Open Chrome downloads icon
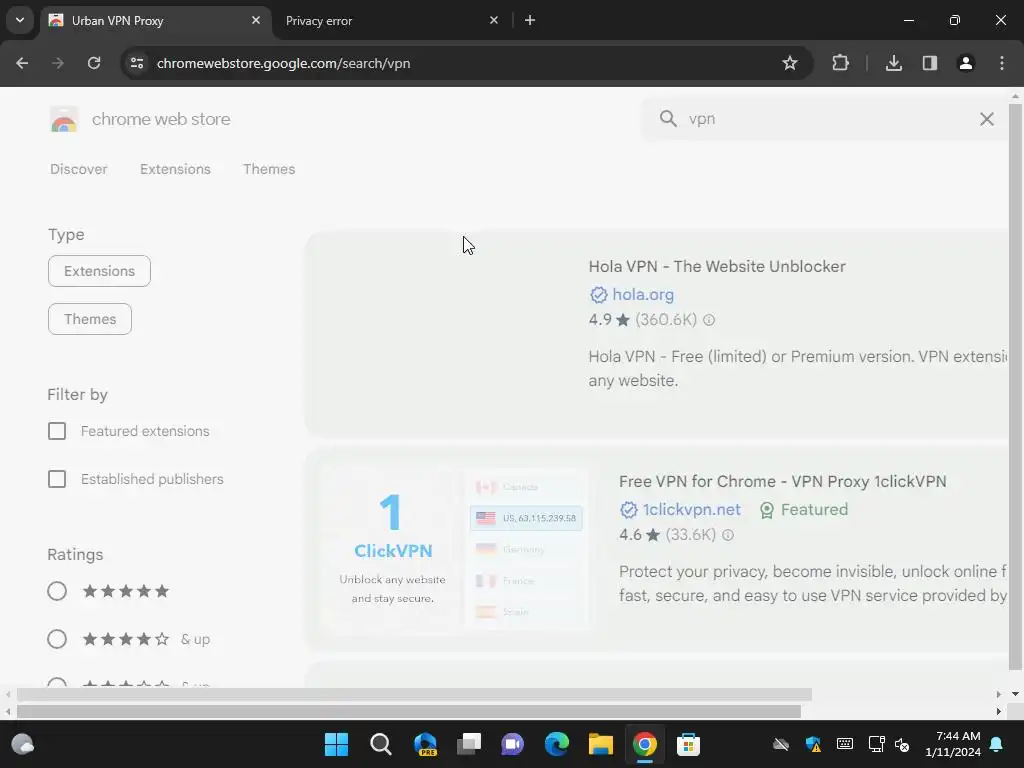This screenshot has width=1024, height=768. point(894,63)
